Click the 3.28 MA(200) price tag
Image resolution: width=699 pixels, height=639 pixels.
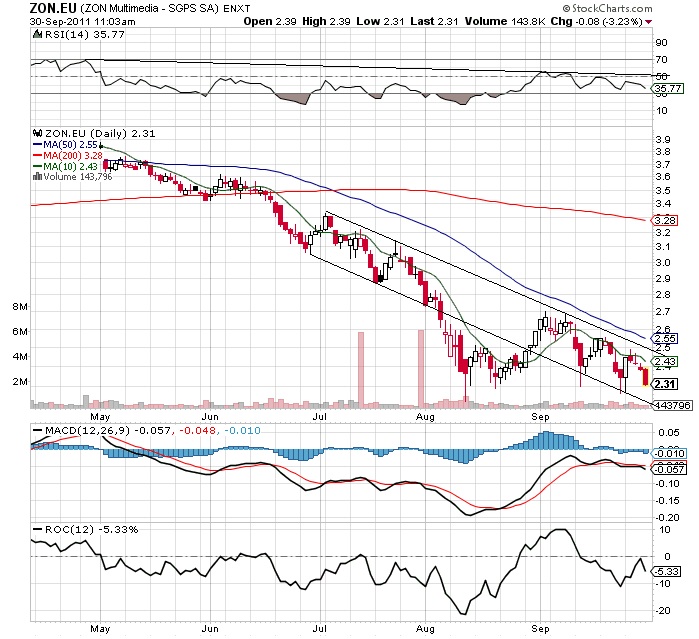pos(665,220)
